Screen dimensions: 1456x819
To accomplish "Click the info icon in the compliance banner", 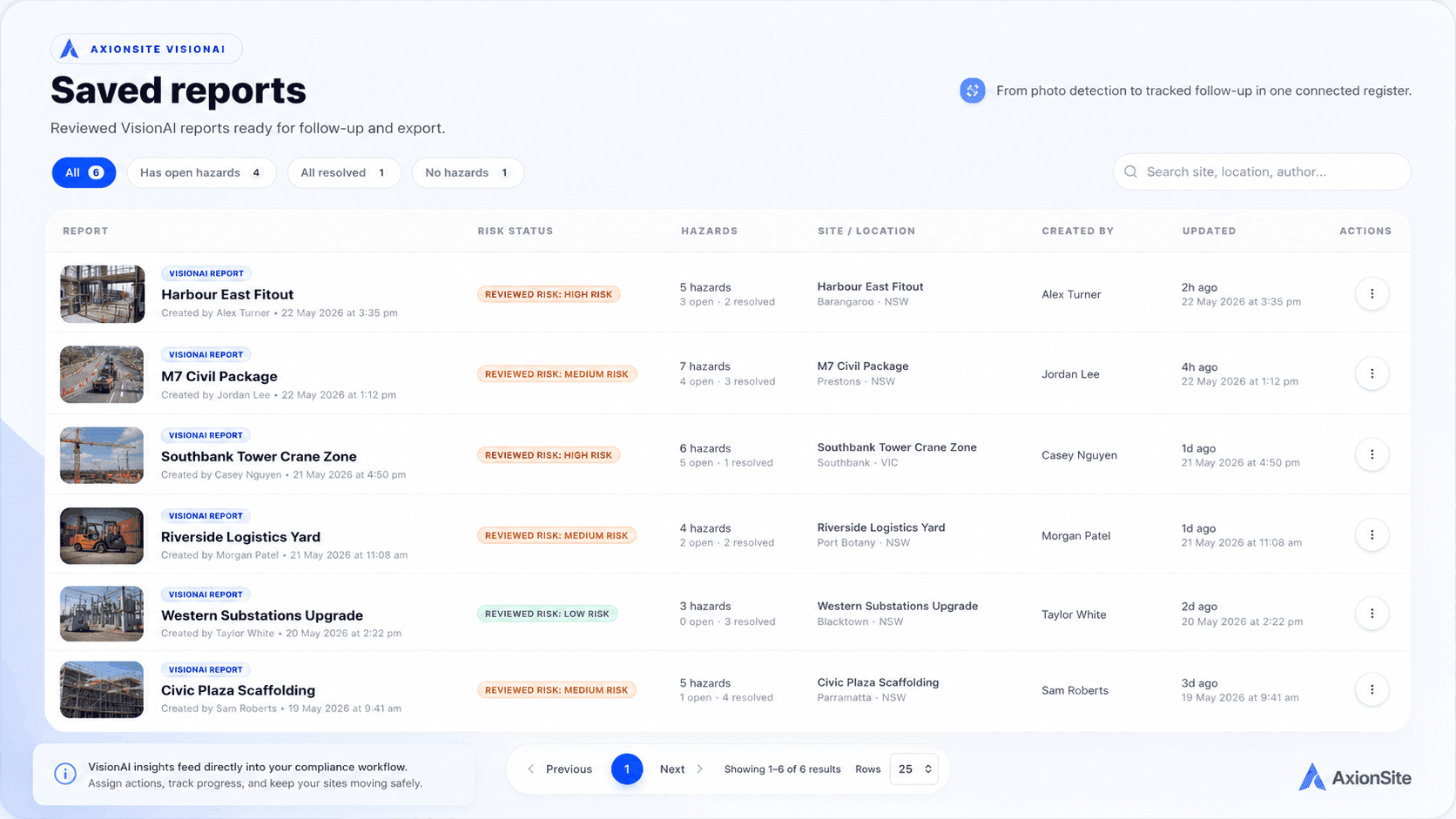I will tap(65, 774).
